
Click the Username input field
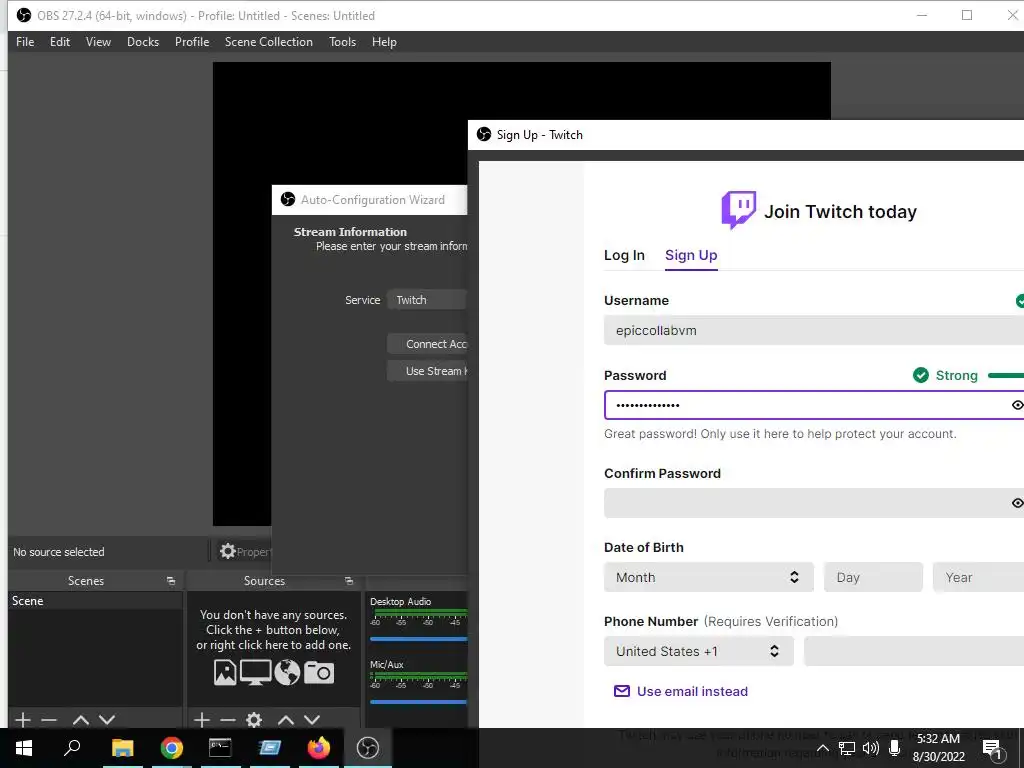pyautogui.click(x=814, y=330)
